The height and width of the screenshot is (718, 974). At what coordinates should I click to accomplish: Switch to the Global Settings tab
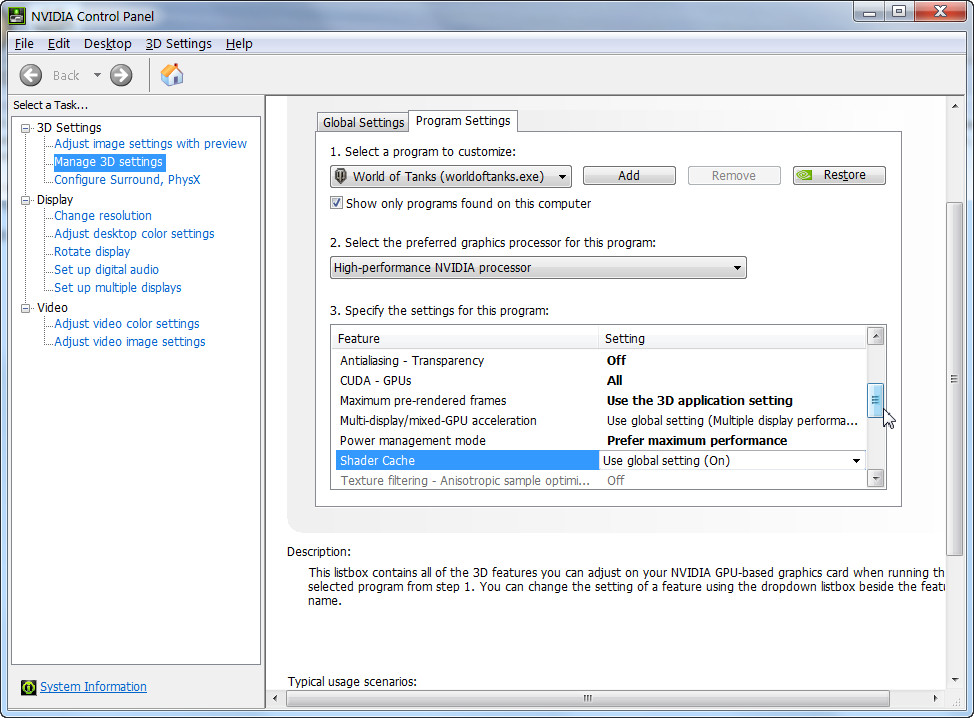(x=363, y=122)
